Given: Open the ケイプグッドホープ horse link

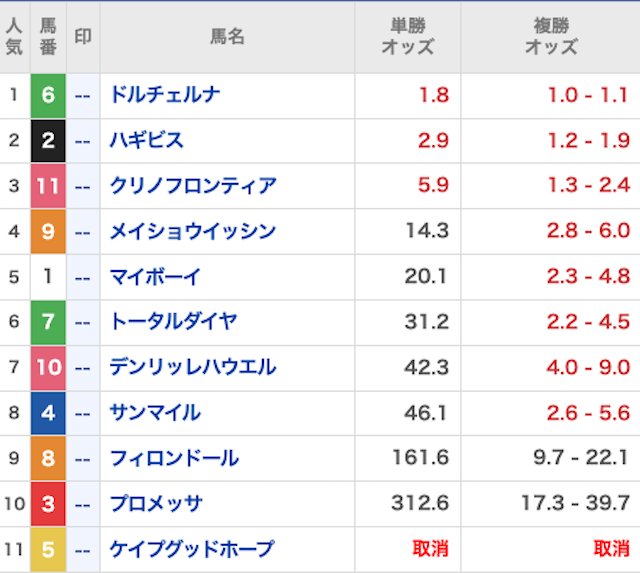Looking at the screenshot, I should (191, 549).
